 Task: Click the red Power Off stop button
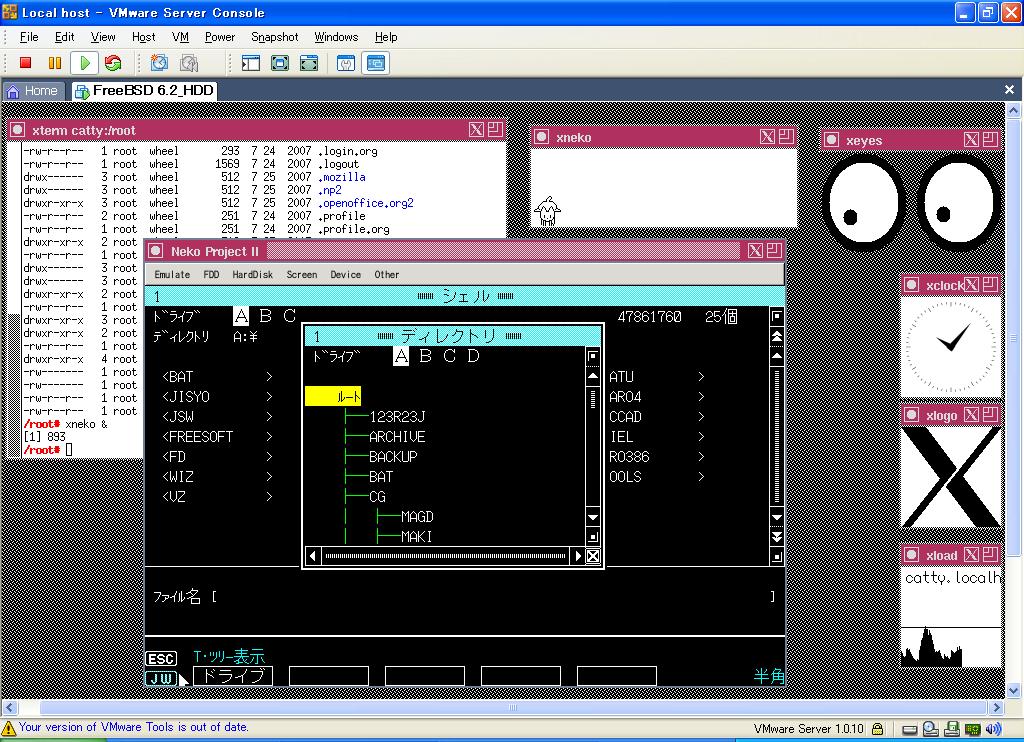[25, 63]
